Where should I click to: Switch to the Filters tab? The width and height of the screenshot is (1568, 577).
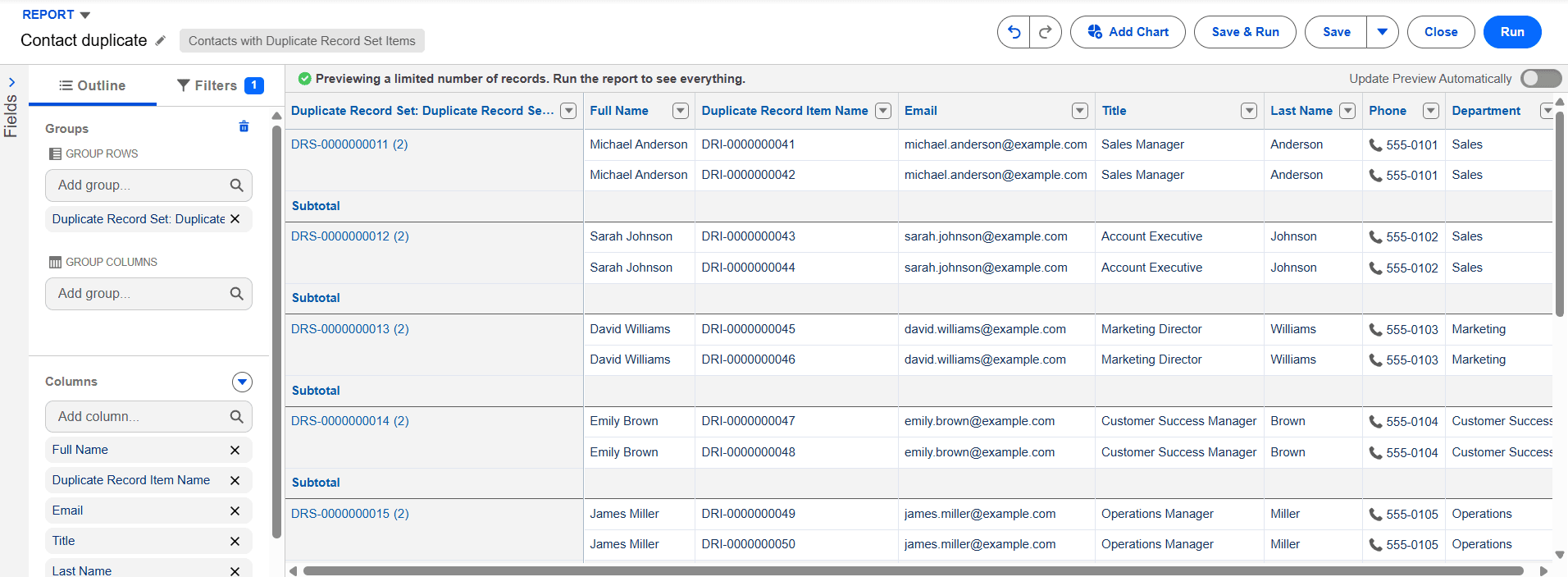click(x=220, y=85)
